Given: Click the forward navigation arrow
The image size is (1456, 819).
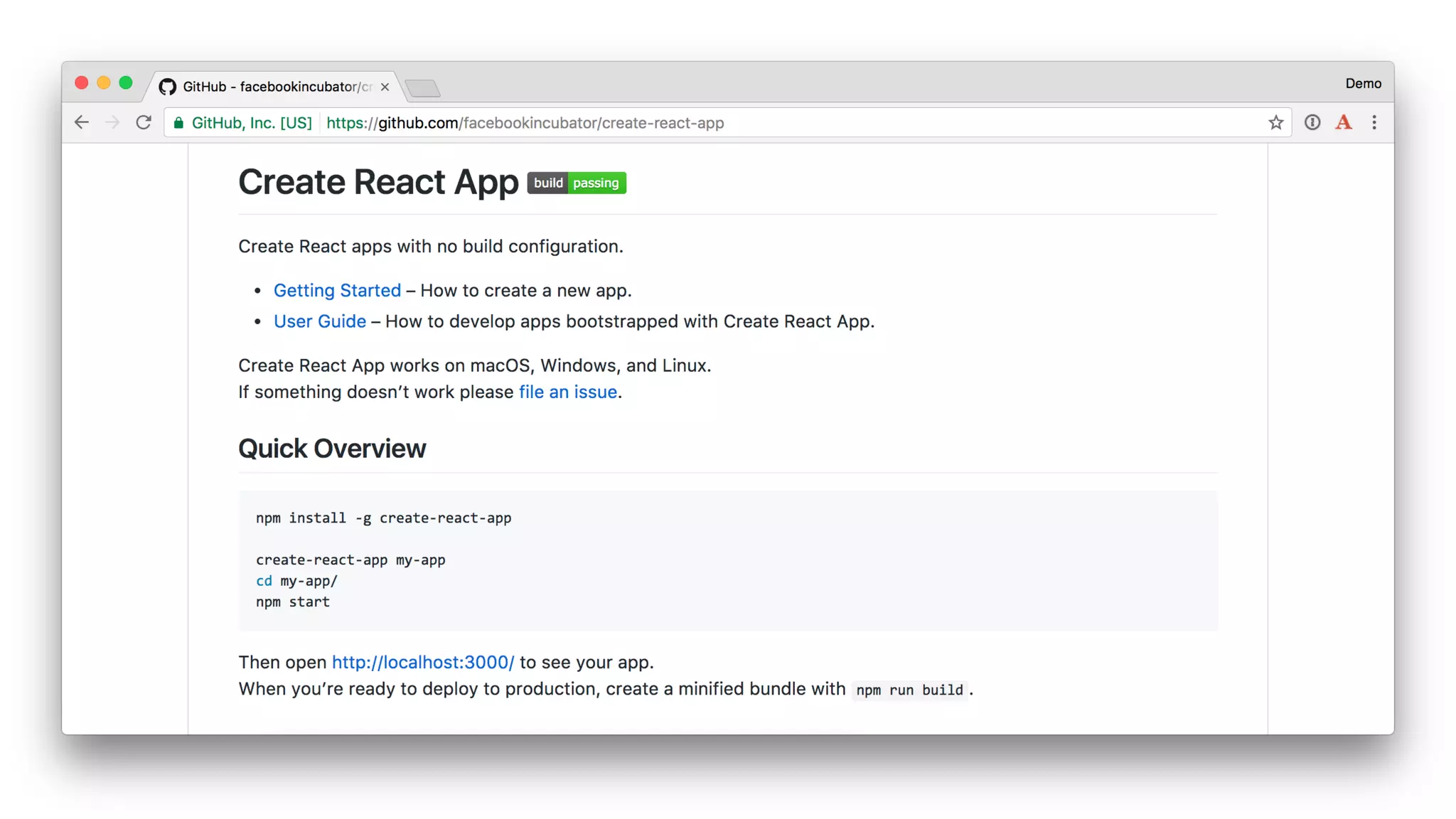Looking at the screenshot, I should coord(112,122).
